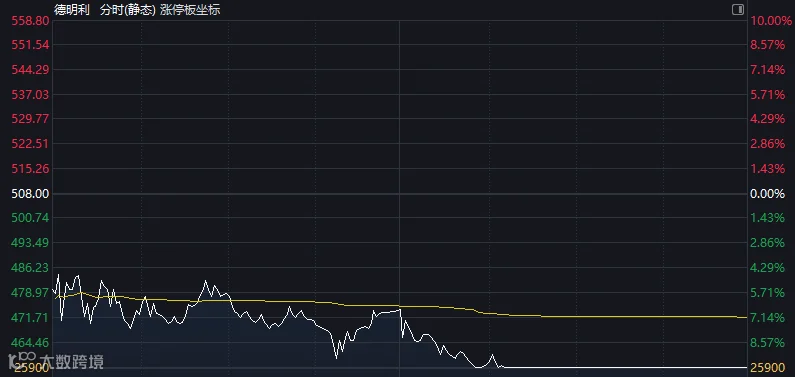Click the 508.00 previous close price label
795x377 pixels.
tap(30, 194)
